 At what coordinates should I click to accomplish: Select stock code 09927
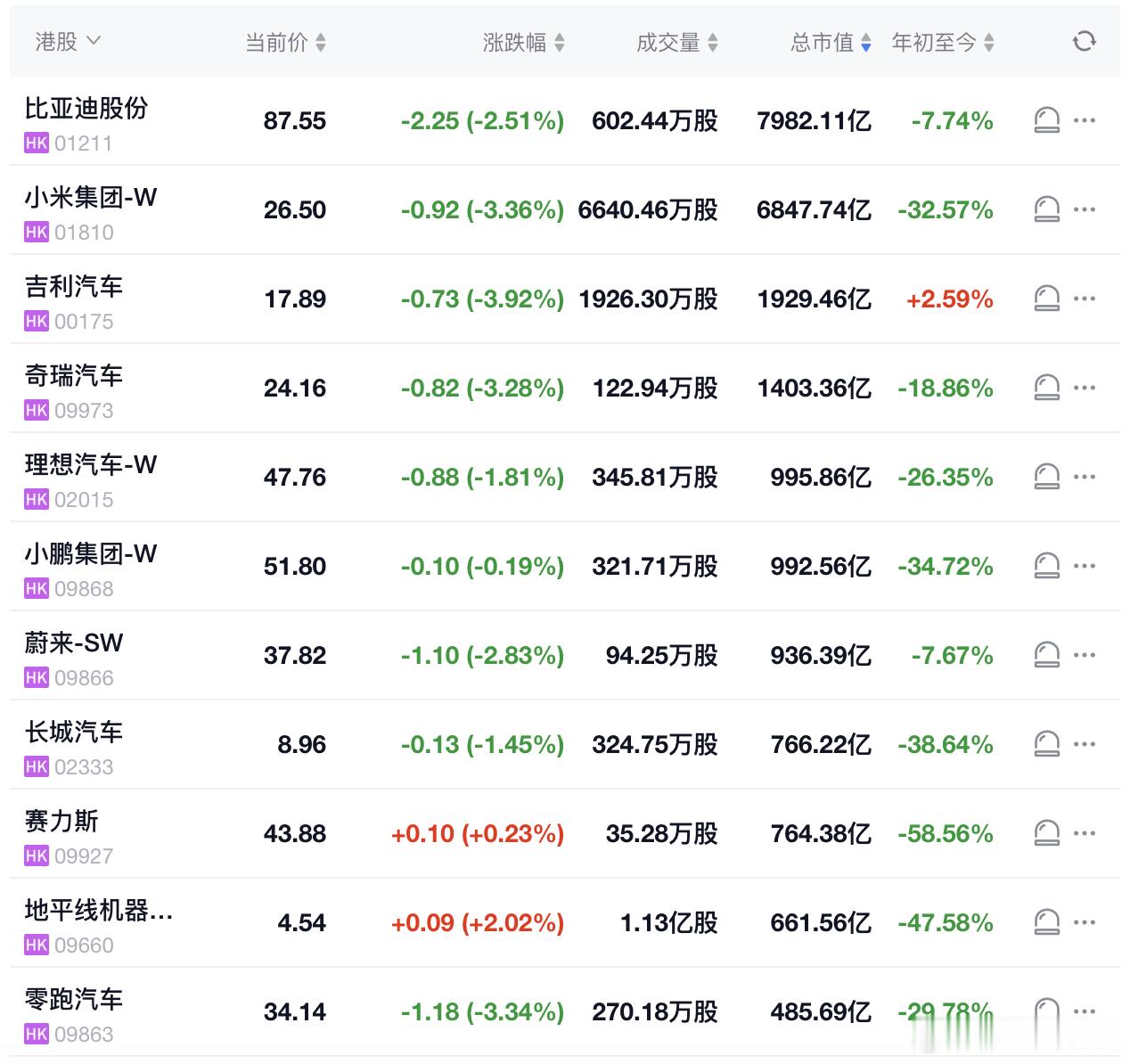(84, 856)
